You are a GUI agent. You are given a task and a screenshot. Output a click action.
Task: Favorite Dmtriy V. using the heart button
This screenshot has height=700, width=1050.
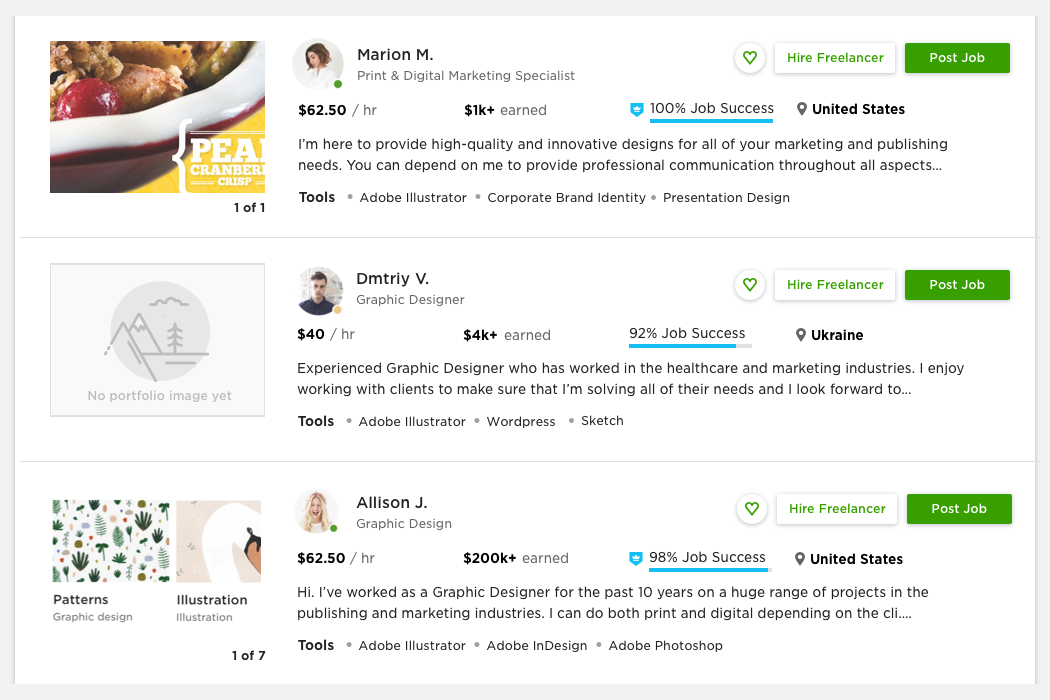(x=750, y=285)
